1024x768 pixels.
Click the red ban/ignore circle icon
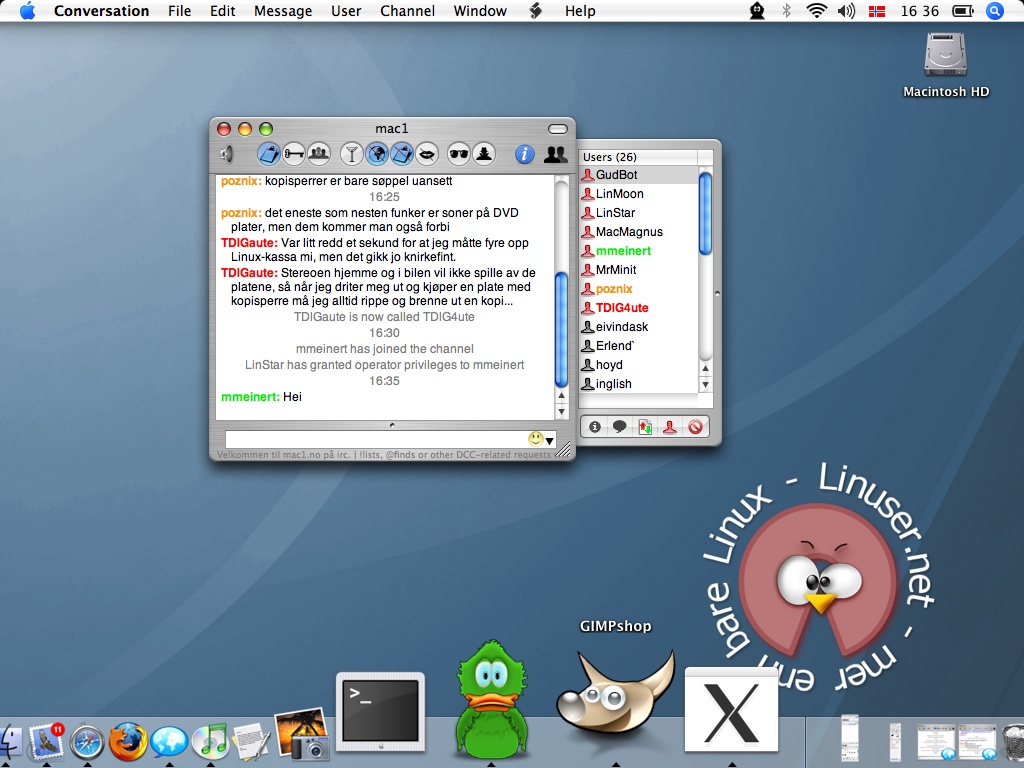tap(695, 427)
